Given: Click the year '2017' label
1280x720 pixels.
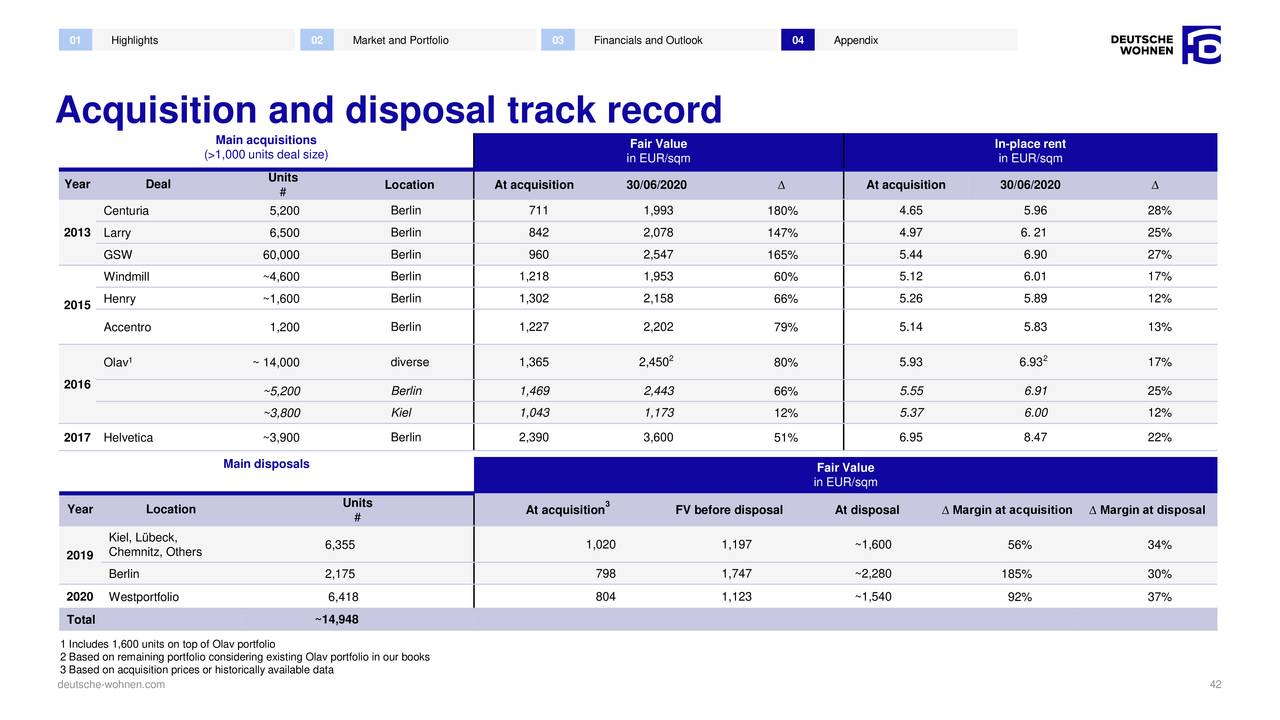Looking at the screenshot, I should pos(78,437).
